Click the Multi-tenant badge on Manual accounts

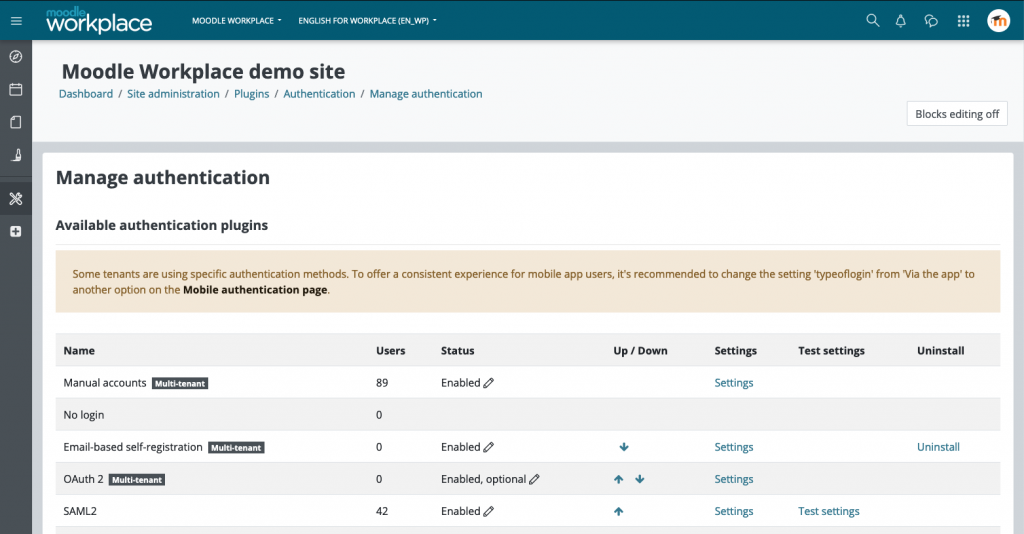tap(180, 384)
